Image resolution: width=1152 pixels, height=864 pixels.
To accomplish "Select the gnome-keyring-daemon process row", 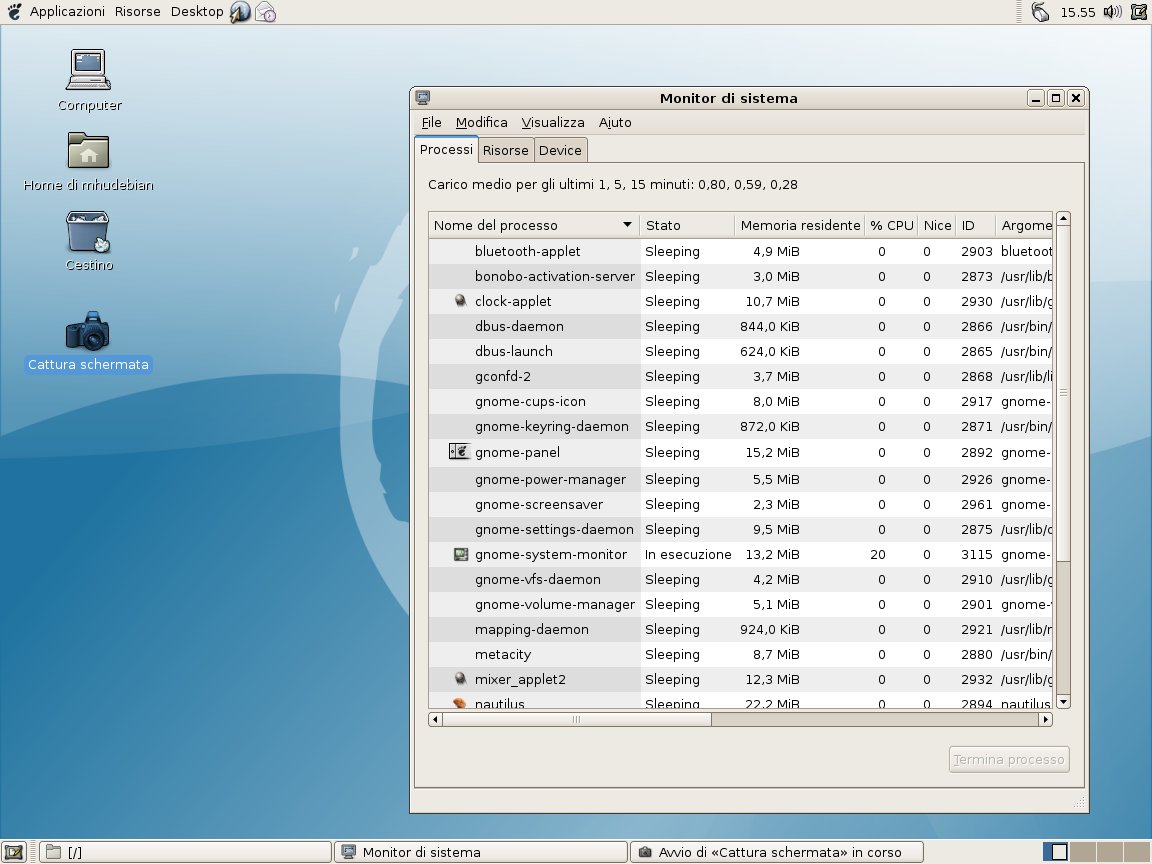I will [741, 426].
